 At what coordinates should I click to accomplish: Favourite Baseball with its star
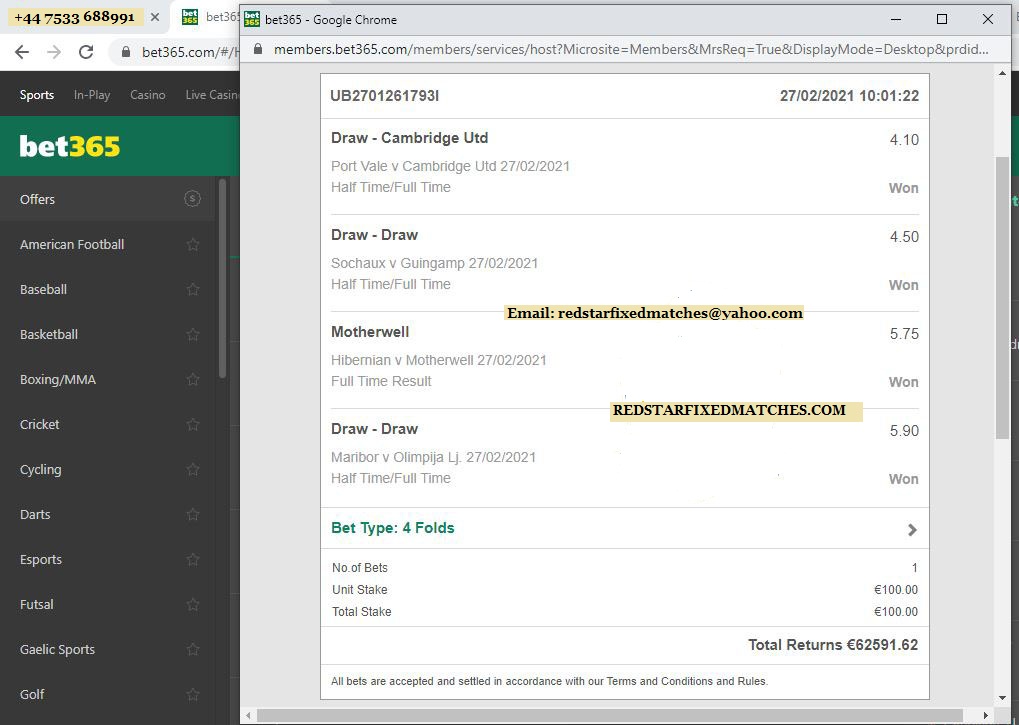click(x=193, y=289)
